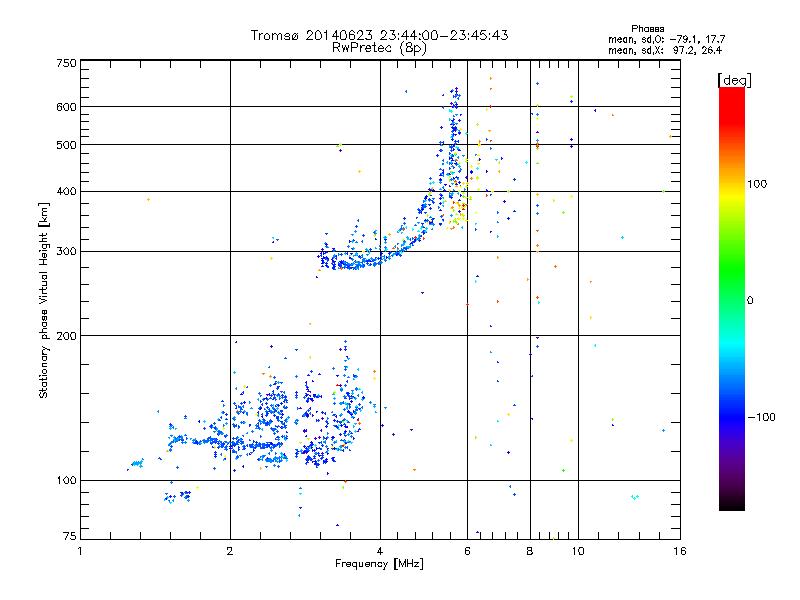Click the y-axis '300' tick label
The width and height of the screenshot is (800, 600).
coord(66,252)
